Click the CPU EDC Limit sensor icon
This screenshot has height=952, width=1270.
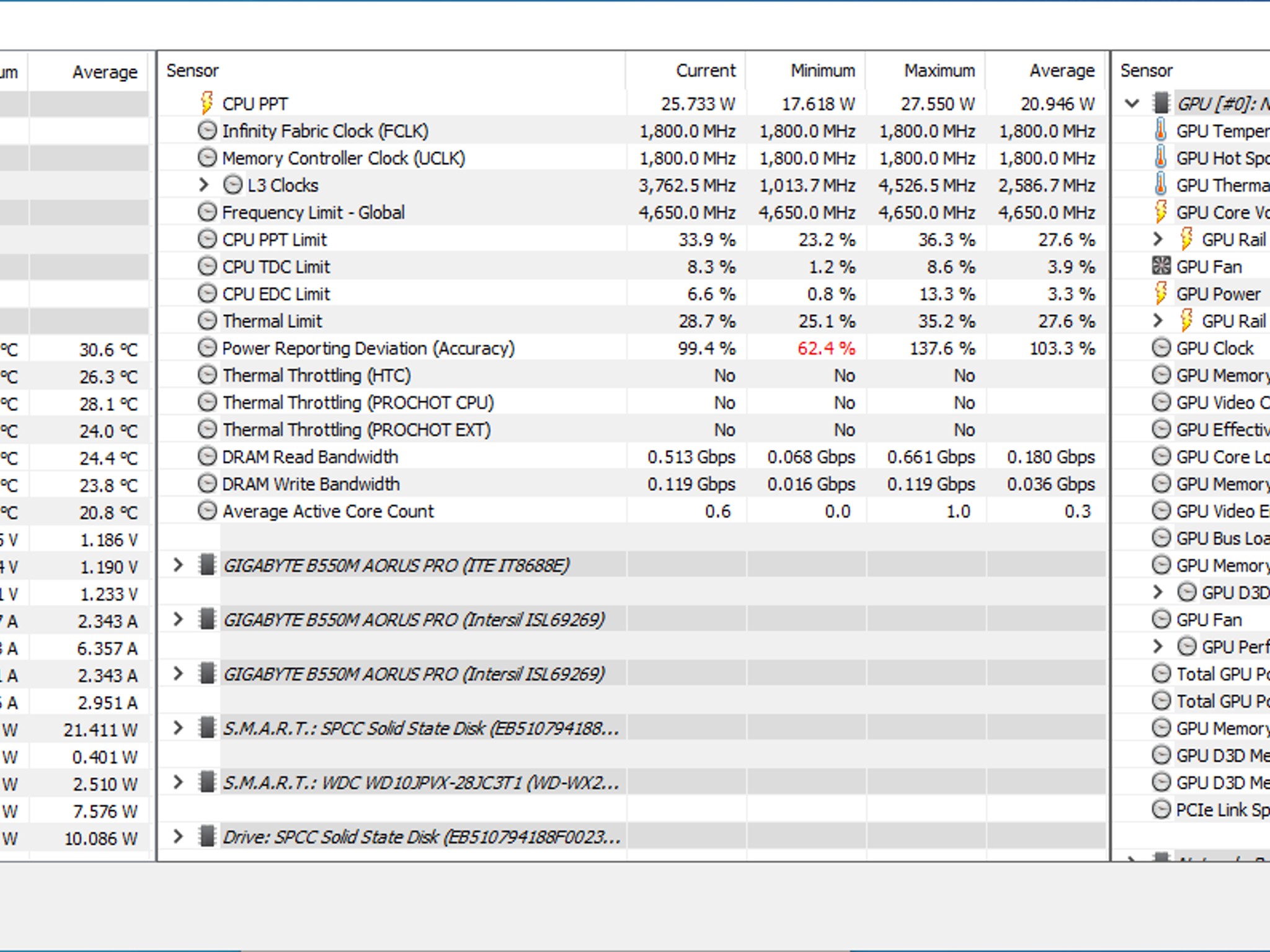click(207, 294)
